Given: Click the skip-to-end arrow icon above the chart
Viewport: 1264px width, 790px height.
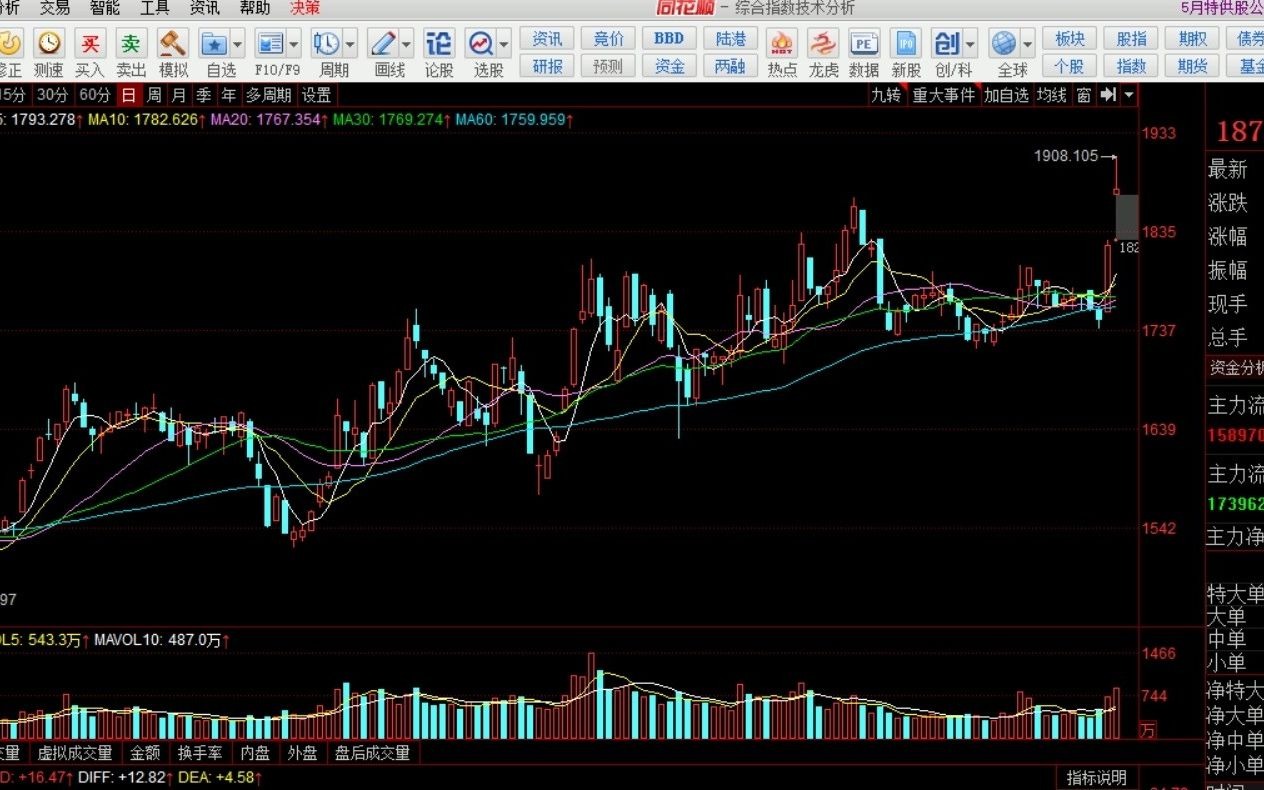Looking at the screenshot, I should click(x=1109, y=95).
